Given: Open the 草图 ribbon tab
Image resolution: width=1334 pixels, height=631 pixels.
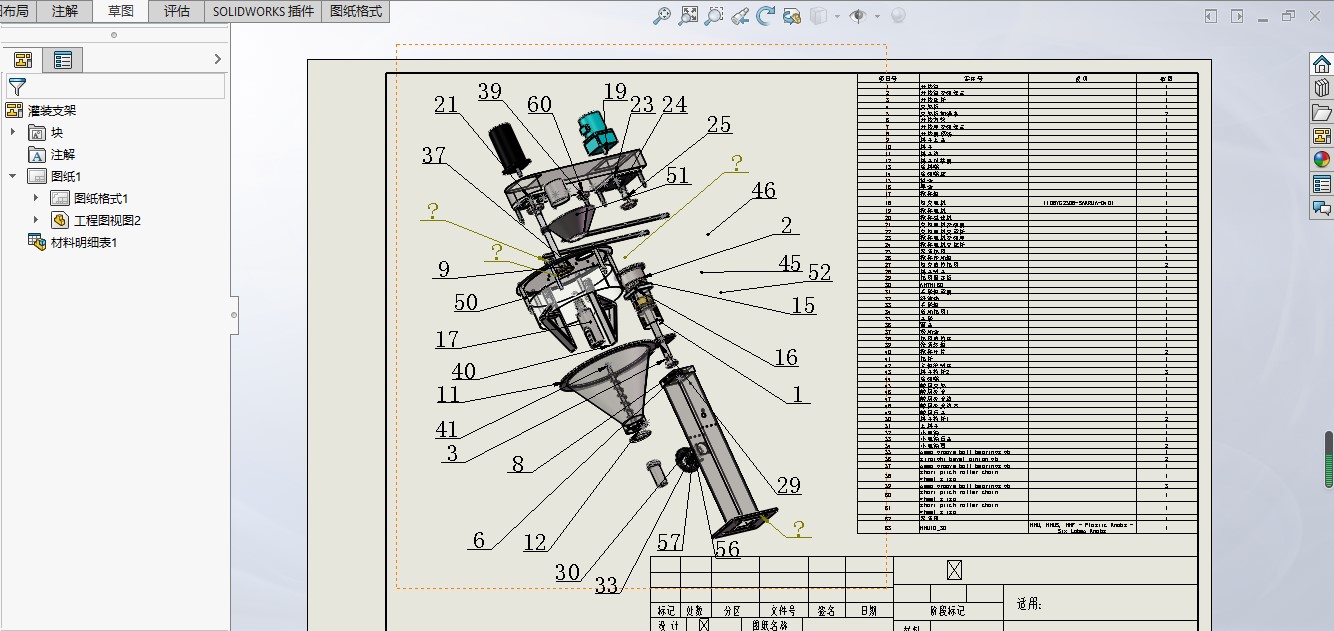Looking at the screenshot, I should tap(121, 11).
